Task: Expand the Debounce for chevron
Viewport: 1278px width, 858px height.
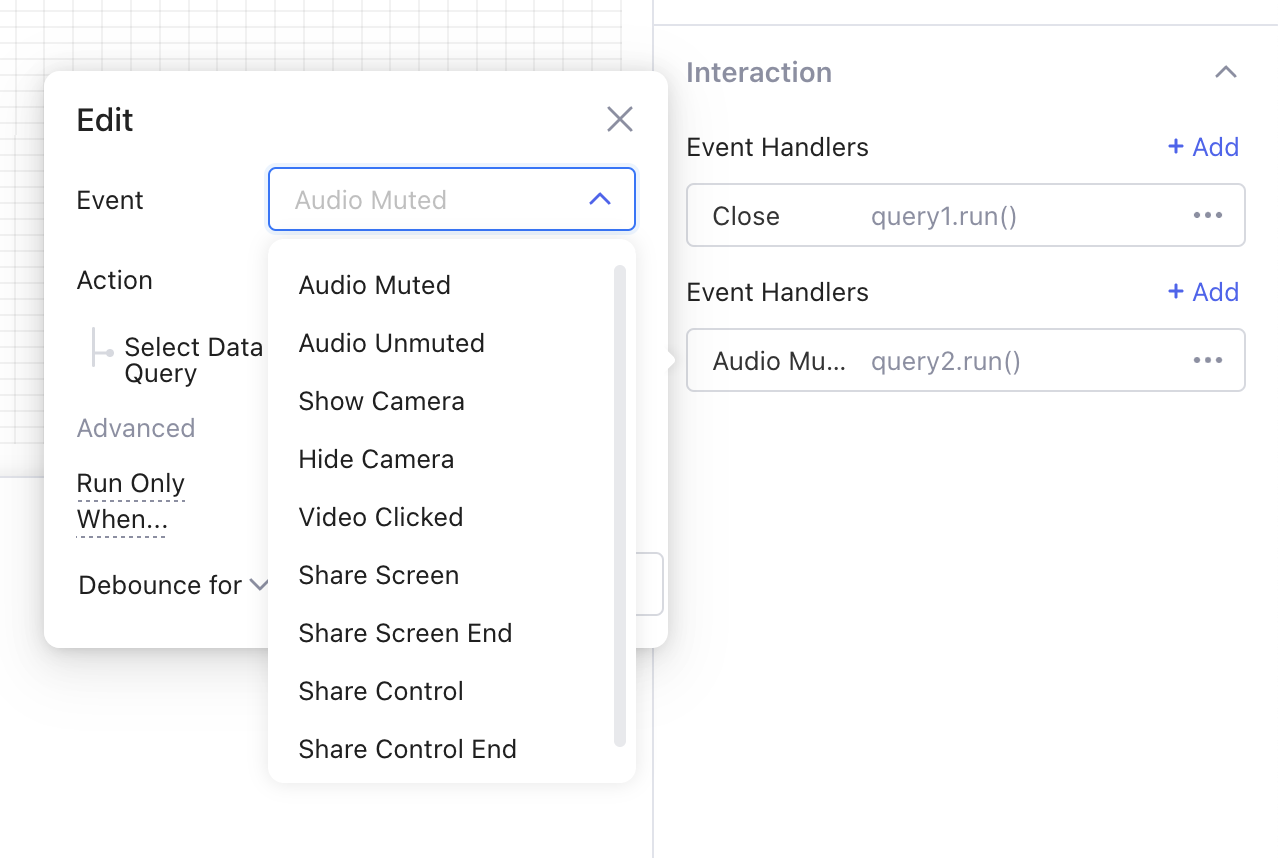Action: [259, 584]
